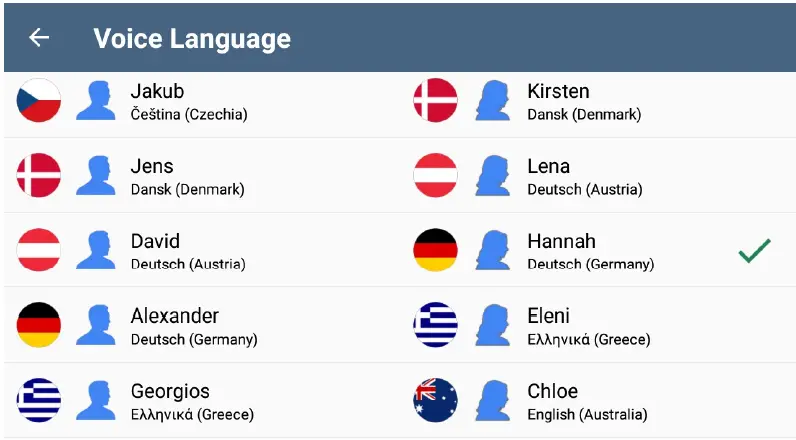Pick the Lena Deutsch (Austria) voice
The image size is (796, 440).
(584, 176)
